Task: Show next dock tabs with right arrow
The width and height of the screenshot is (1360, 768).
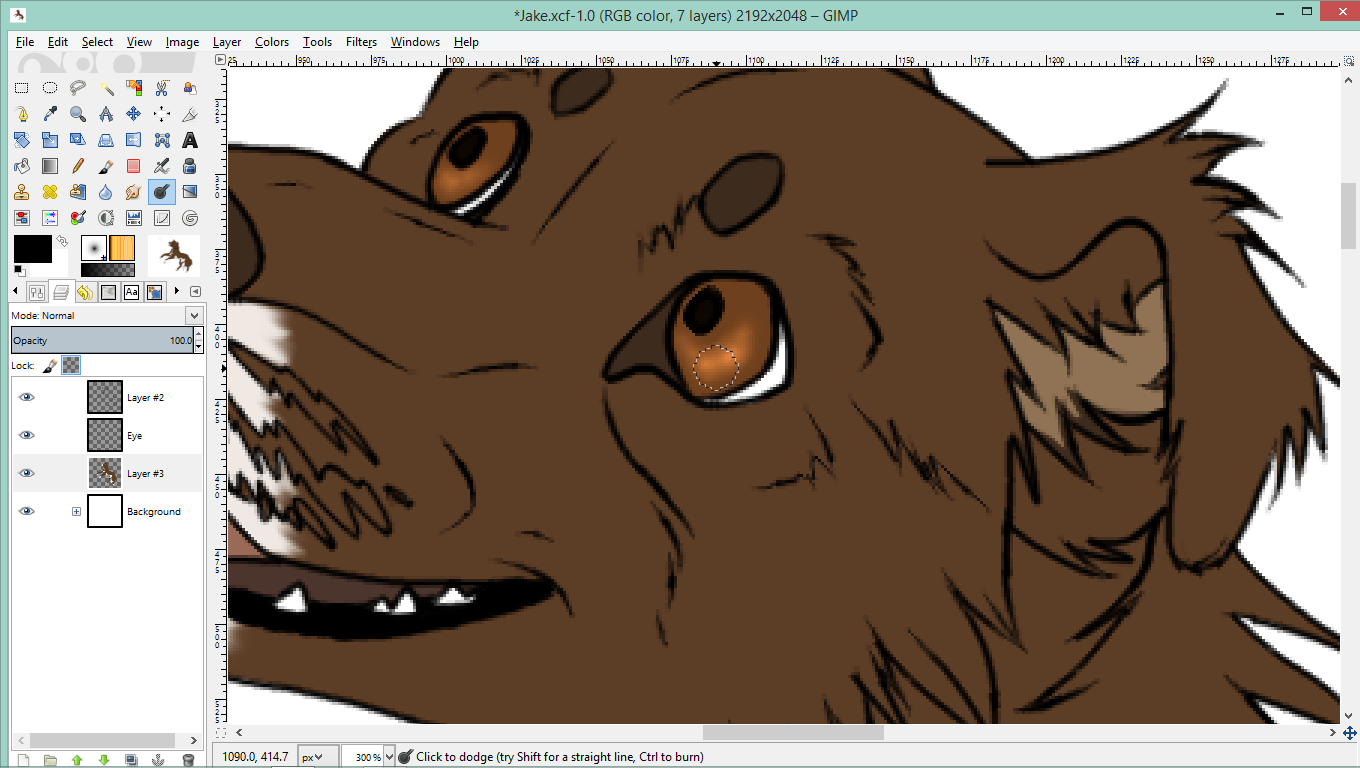Action: [x=177, y=291]
